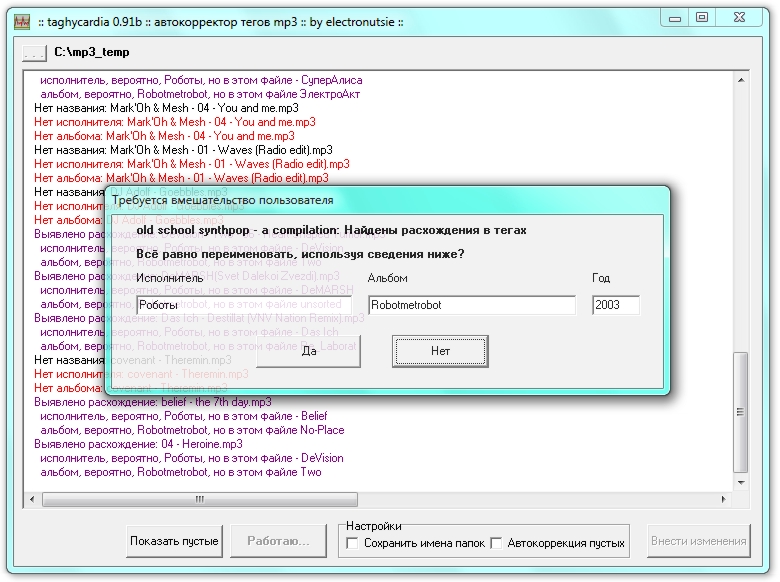Select top log line ending 'СуперАлиса'
Viewport: 780px width, 582px height.
coord(201,80)
